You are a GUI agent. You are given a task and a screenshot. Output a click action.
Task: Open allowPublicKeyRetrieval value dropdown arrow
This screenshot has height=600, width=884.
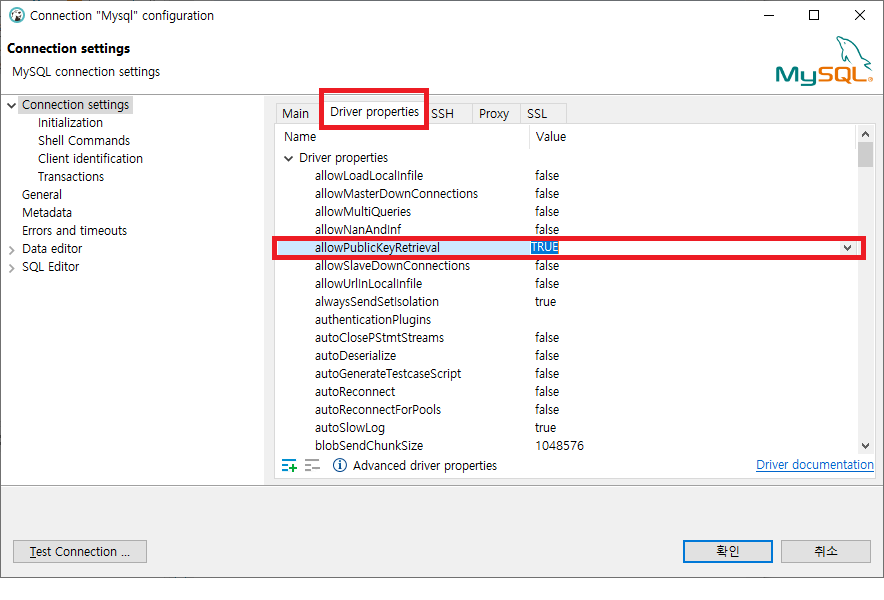(x=847, y=248)
